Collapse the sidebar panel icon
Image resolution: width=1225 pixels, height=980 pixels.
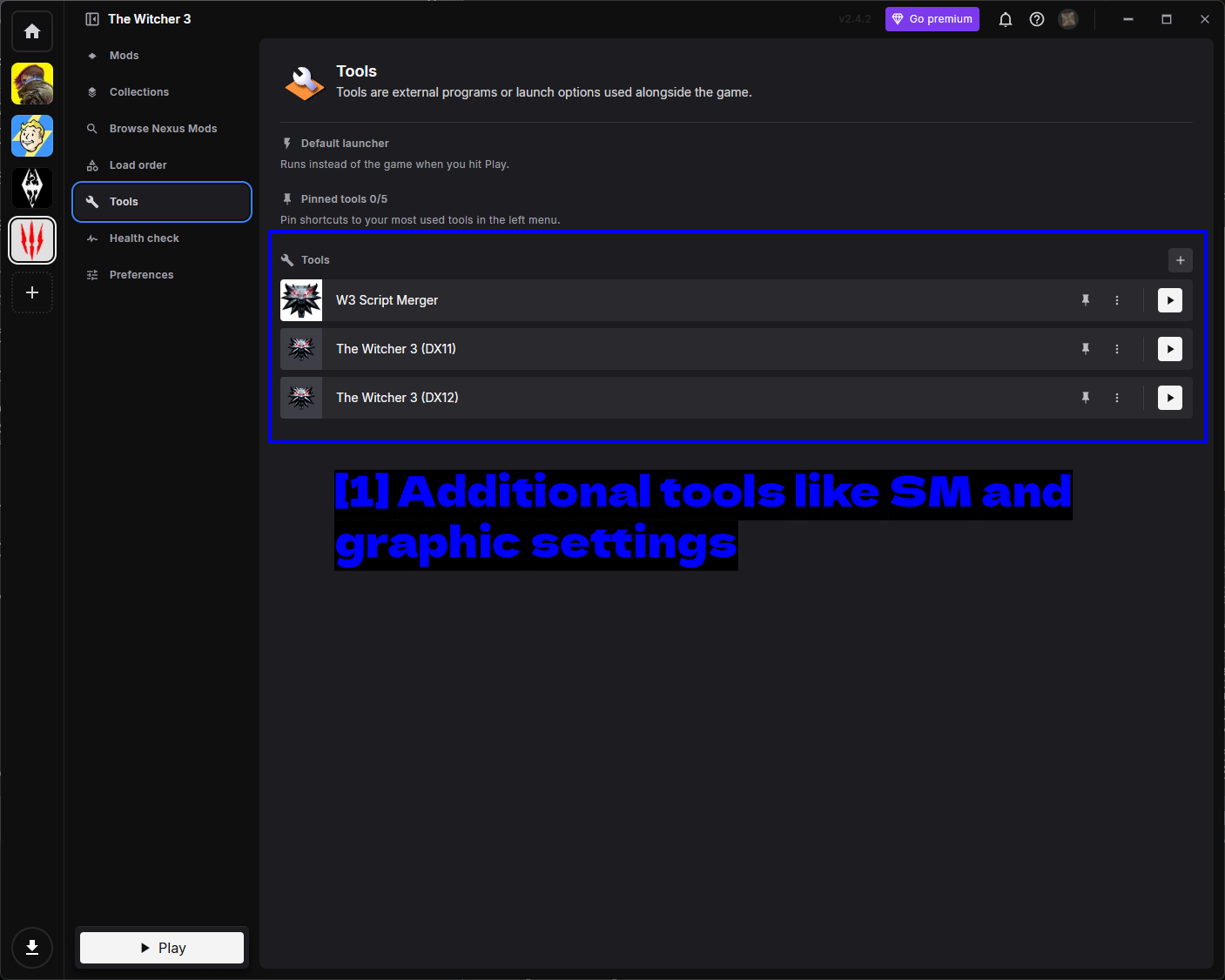pyautogui.click(x=92, y=19)
